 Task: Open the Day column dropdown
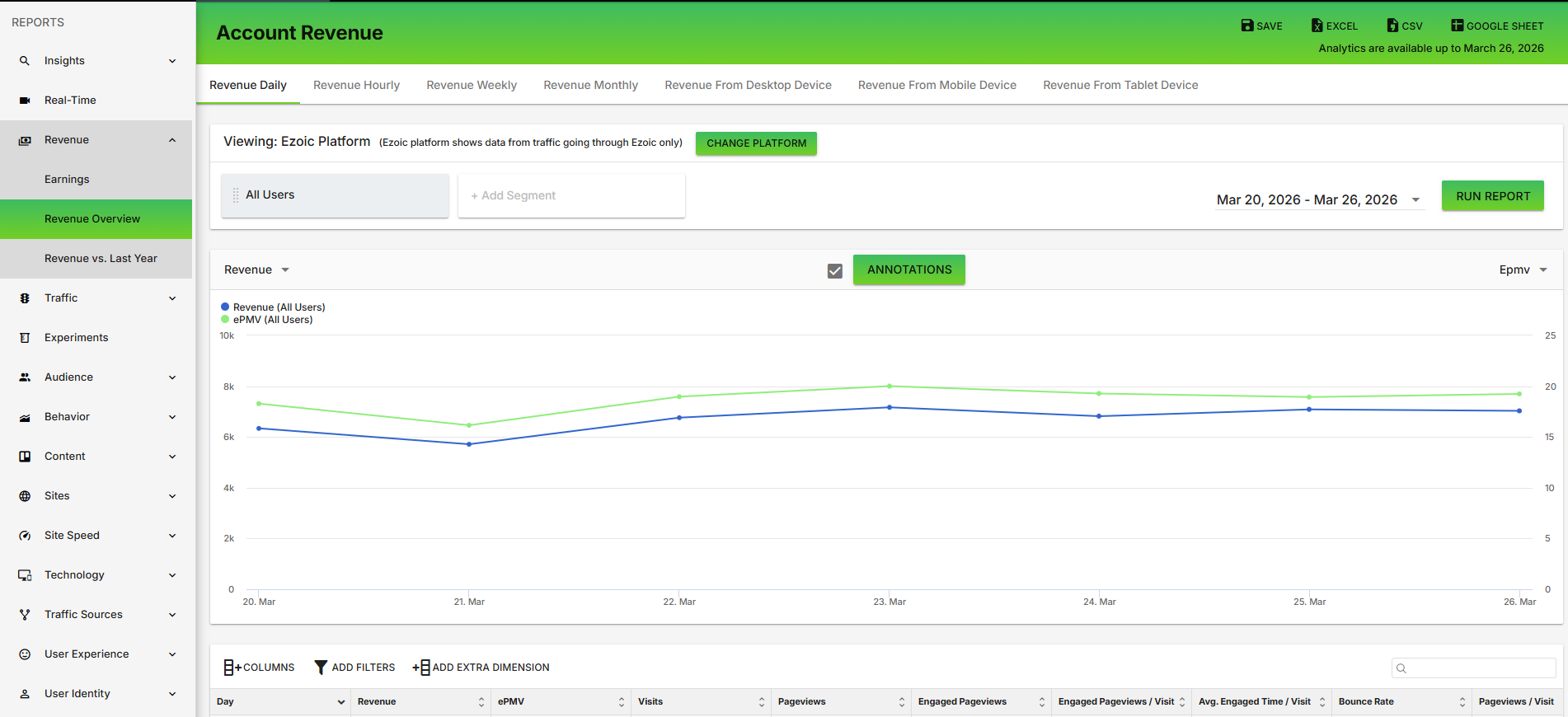[340, 702]
